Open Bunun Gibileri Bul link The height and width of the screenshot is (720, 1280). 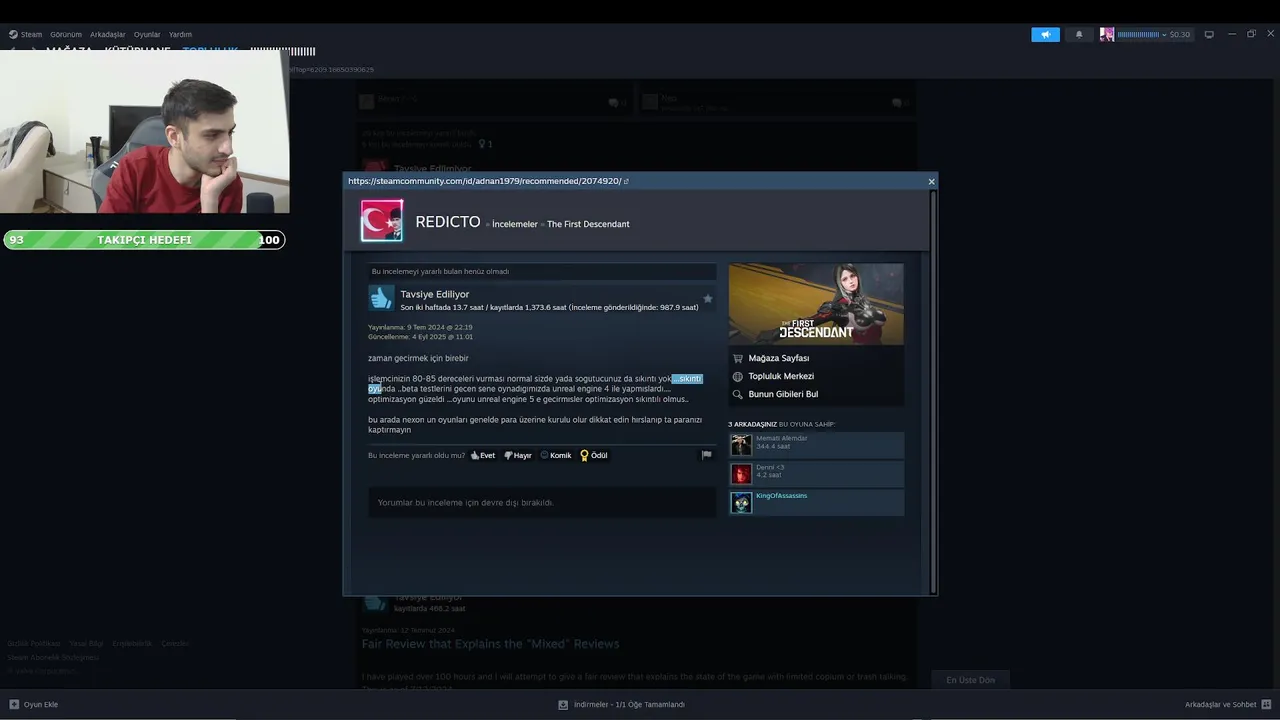click(783, 394)
